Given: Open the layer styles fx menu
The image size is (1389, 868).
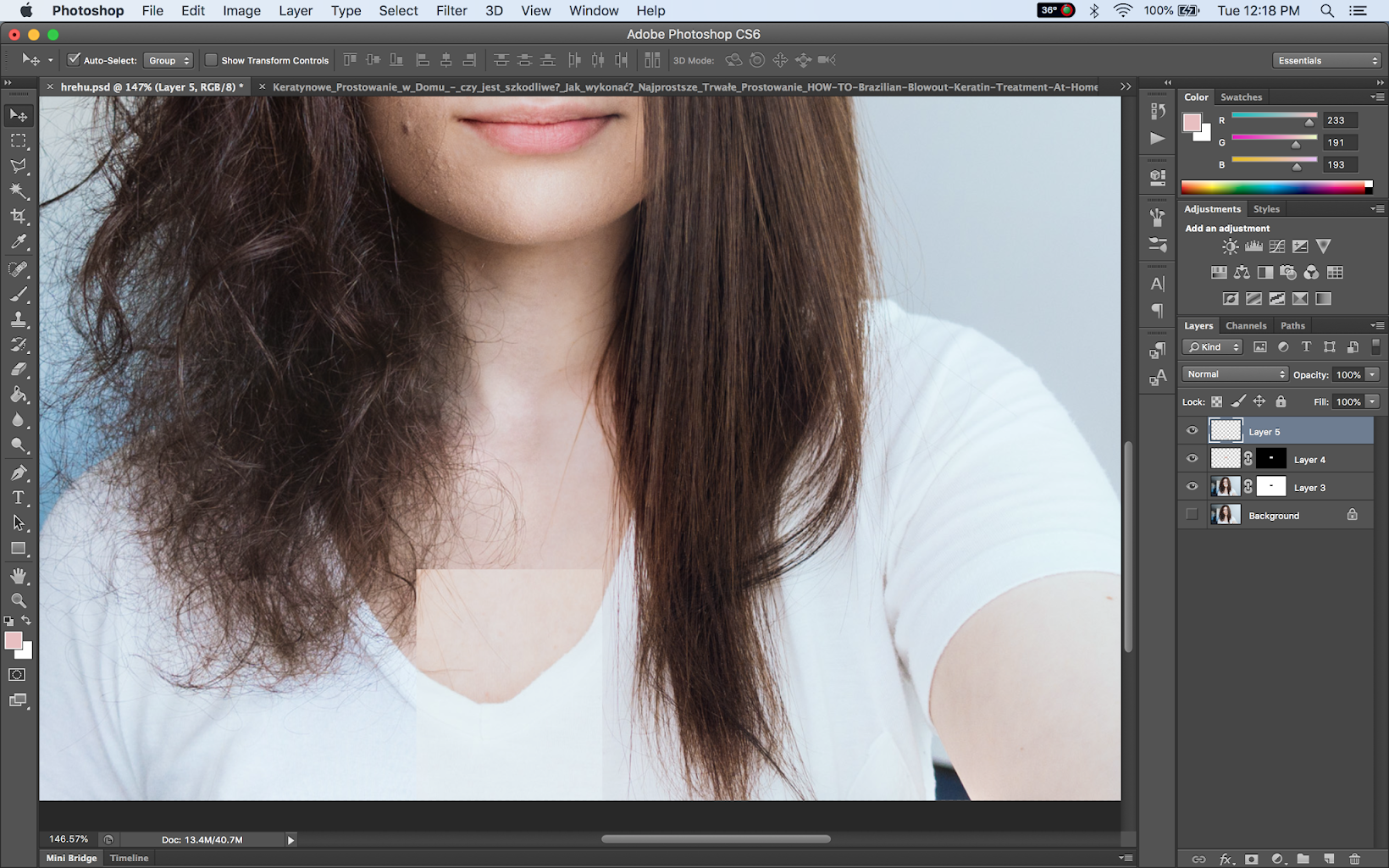Looking at the screenshot, I should [x=1226, y=859].
